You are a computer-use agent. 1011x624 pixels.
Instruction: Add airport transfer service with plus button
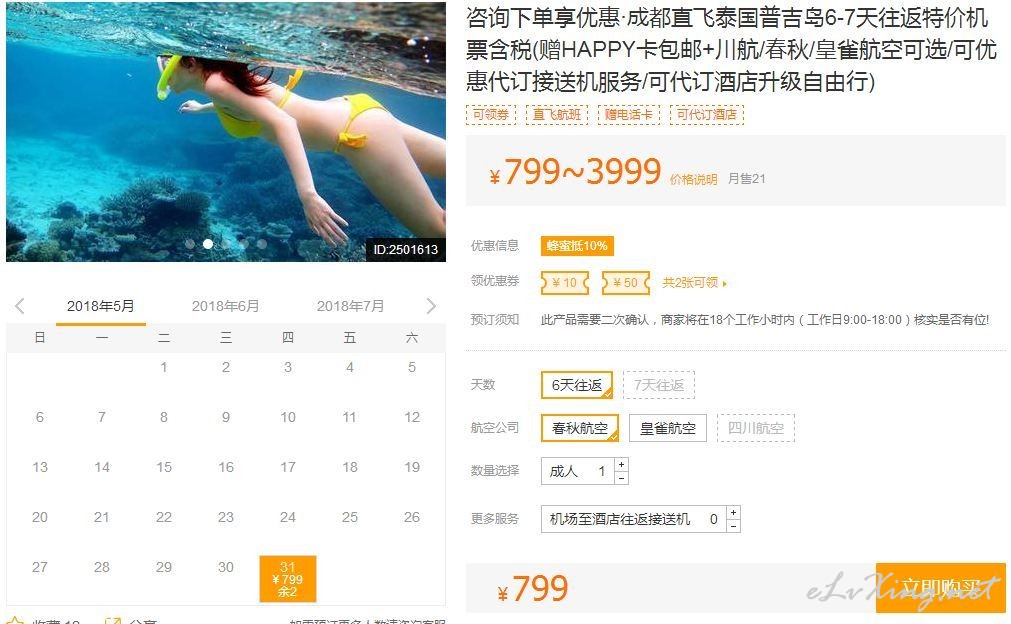[733, 512]
